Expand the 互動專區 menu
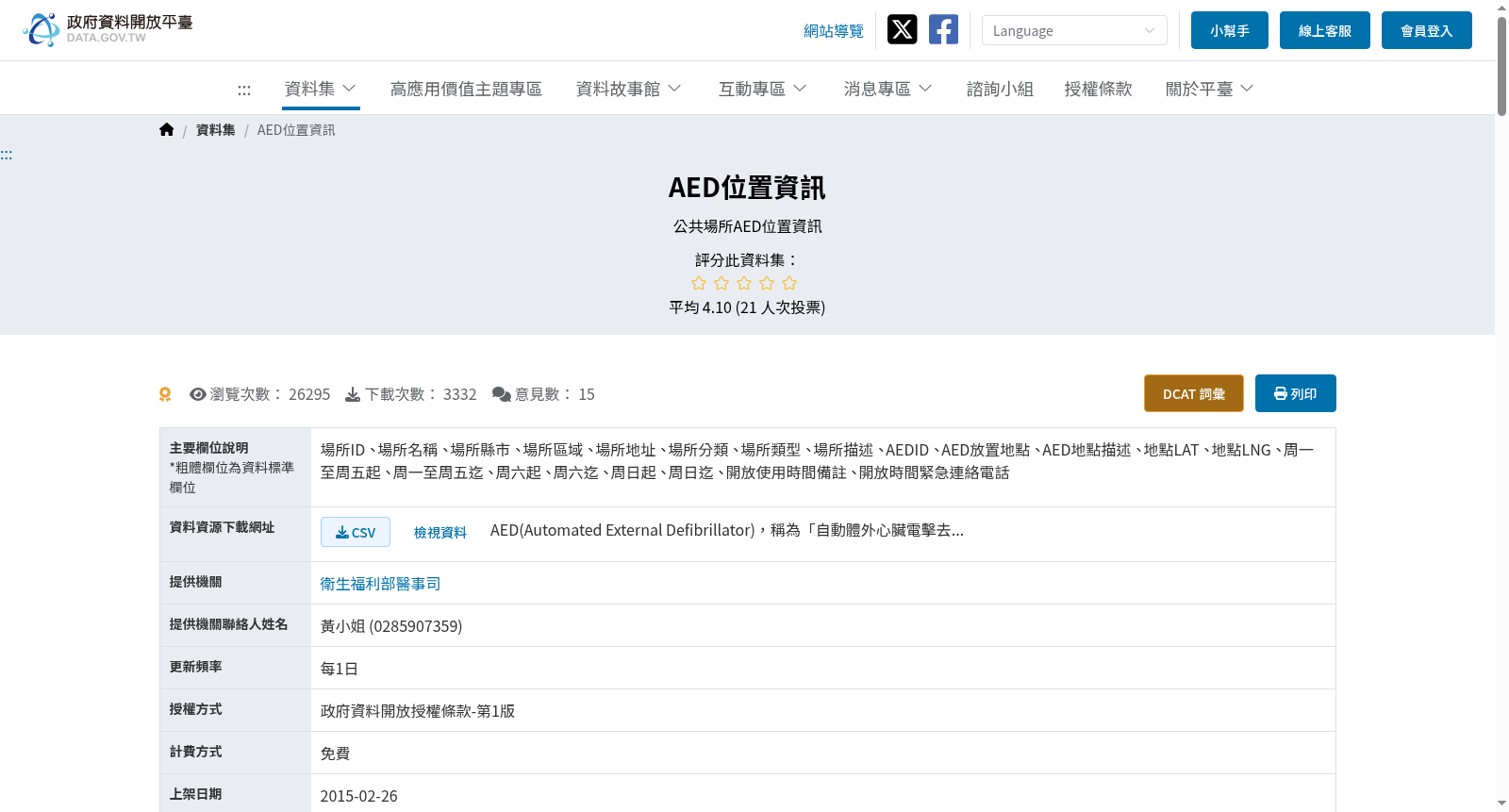Screen dimensions: 1509x812 pos(762,89)
